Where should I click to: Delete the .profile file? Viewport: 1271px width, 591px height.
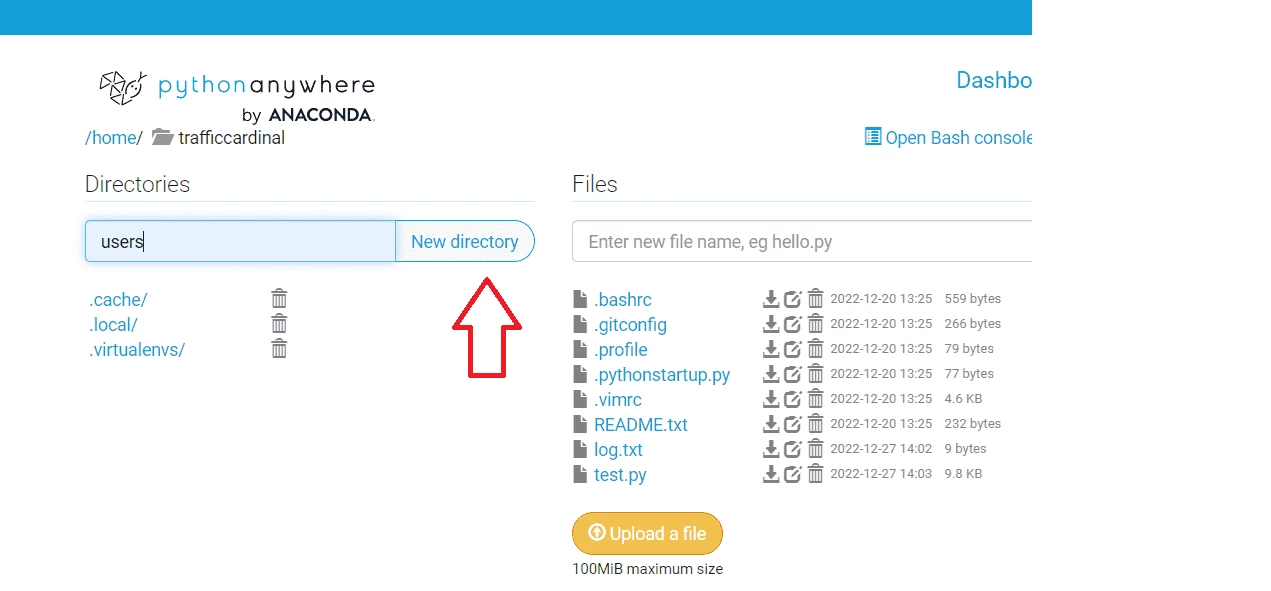816,349
